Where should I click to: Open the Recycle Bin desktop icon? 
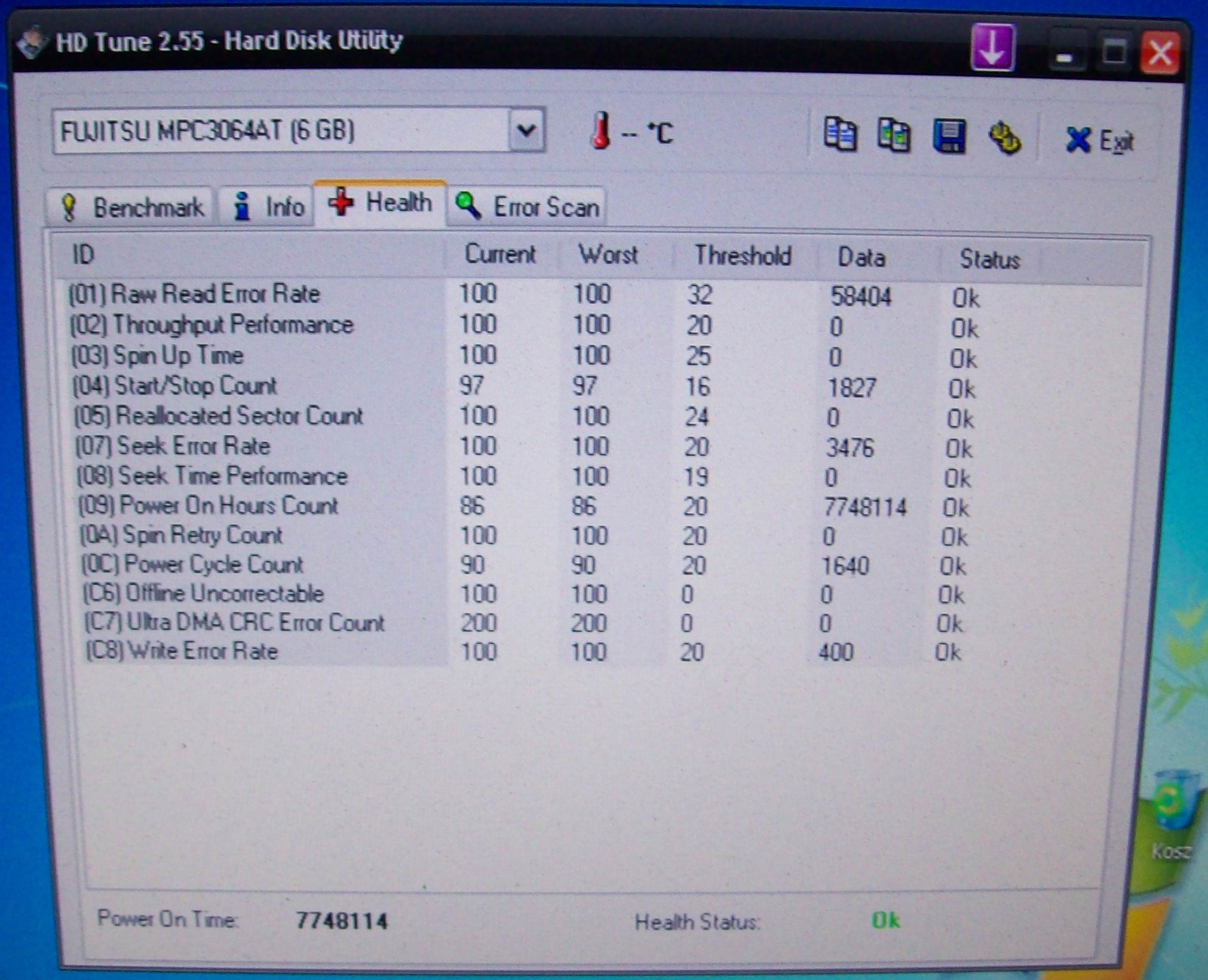pos(1175,815)
